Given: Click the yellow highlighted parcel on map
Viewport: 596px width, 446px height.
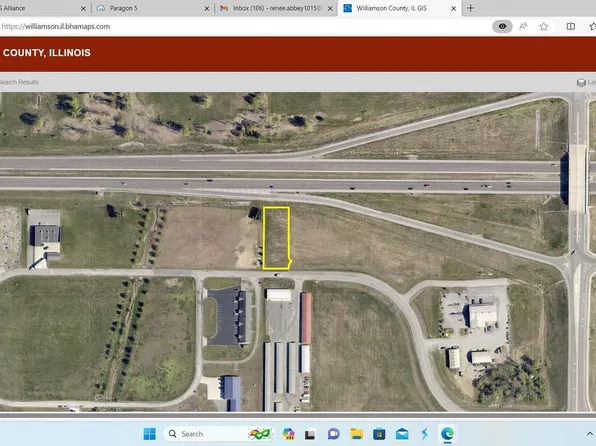Looking at the screenshot, I should click(276, 238).
